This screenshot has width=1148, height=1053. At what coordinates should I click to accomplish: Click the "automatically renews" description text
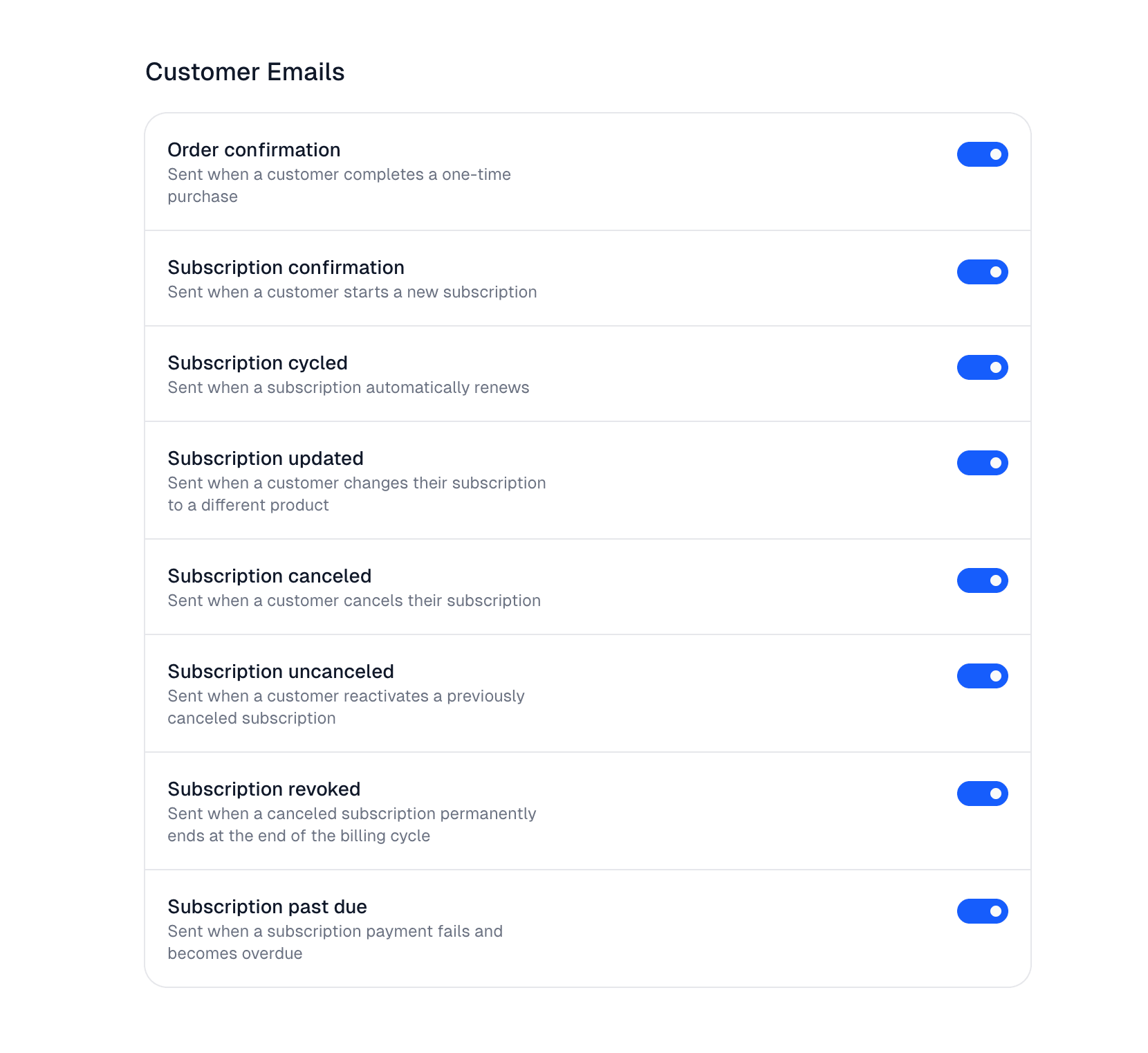(x=348, y=387)
